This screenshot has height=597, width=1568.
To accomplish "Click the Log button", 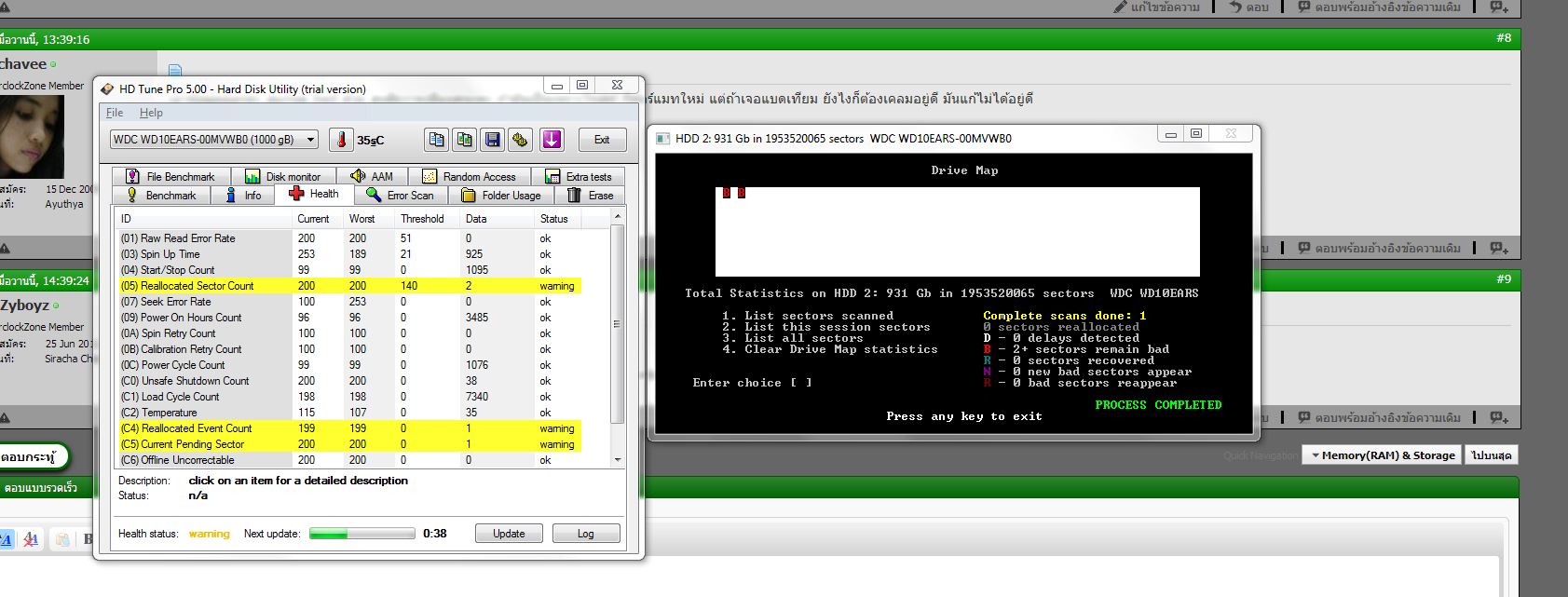I will [x=585, y=534].
